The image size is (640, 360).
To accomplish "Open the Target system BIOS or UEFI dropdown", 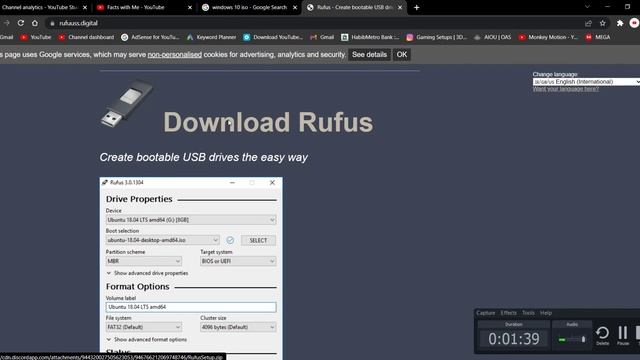I will (x=238, y=261).
